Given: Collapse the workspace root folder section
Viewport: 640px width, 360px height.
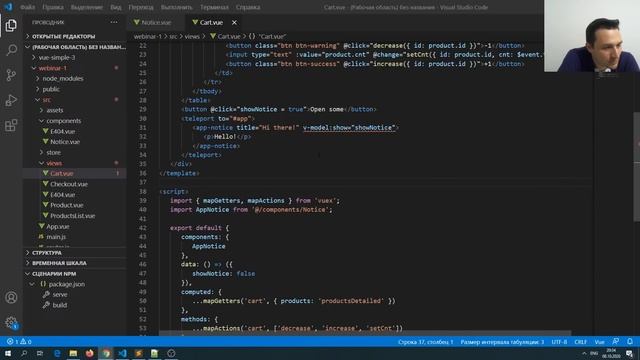Looking at the screenshot, I should pyautogui.click(x=75, y=47).
